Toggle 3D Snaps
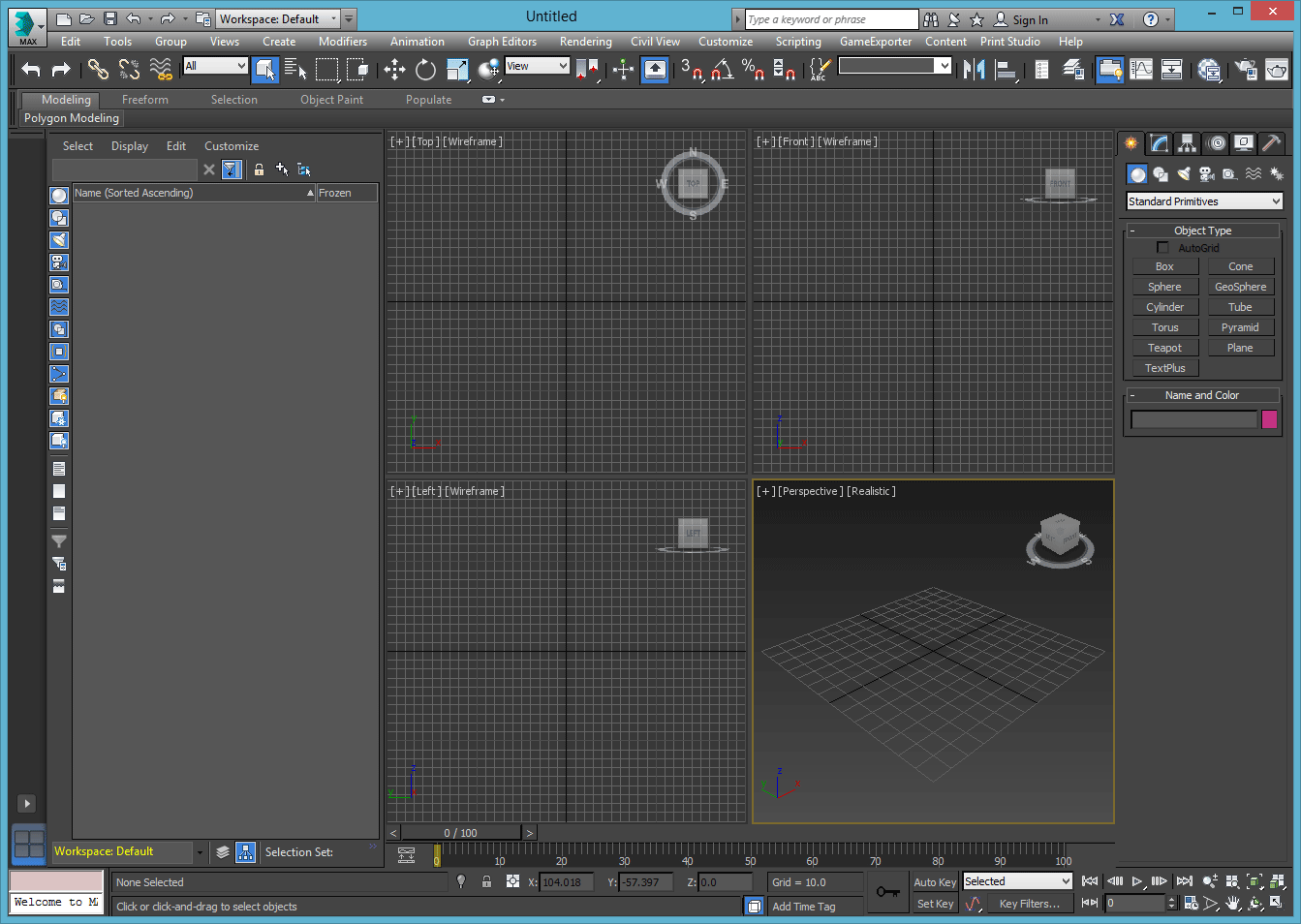1301x924 pixels. [x=692, y=69]
